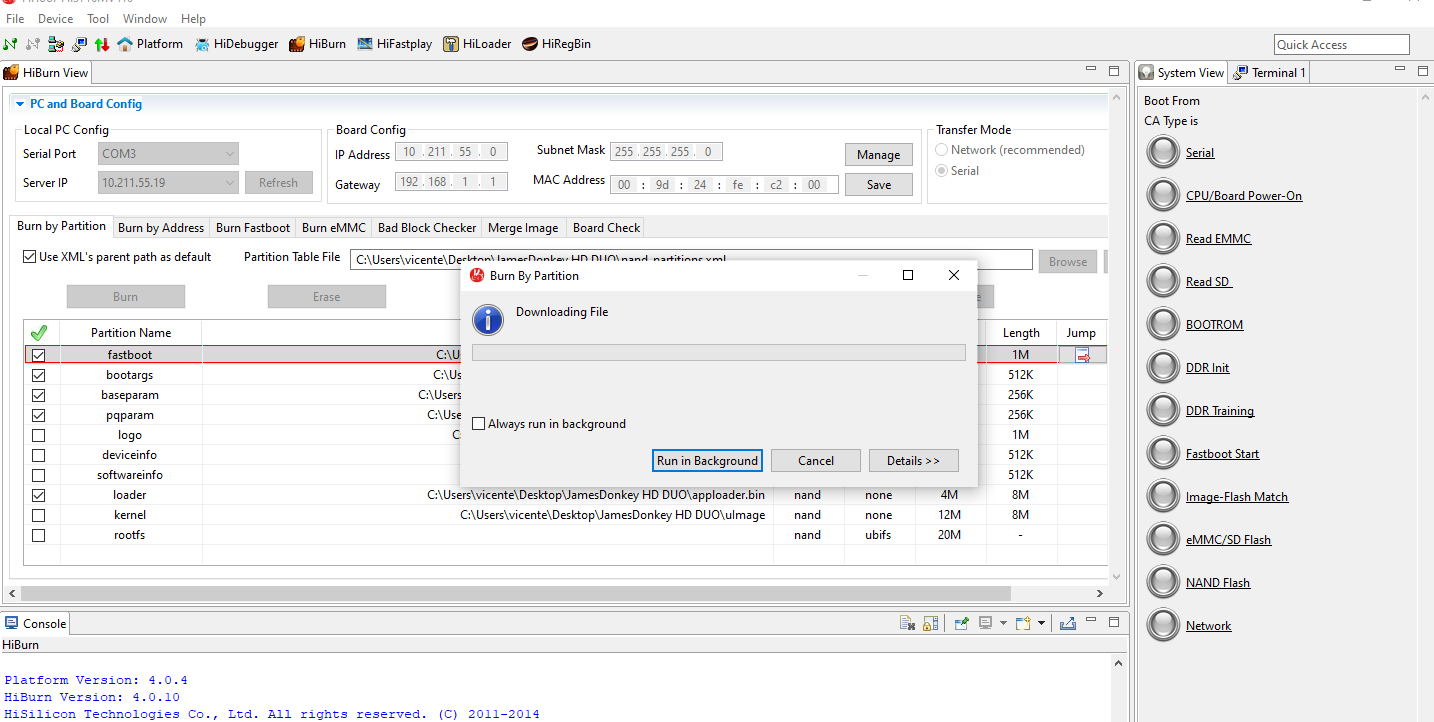Image resolution: width=1434 pixels, height=722 pixels.
Task: Collapse the PC and Board Config section
Action: pos(19,104)
